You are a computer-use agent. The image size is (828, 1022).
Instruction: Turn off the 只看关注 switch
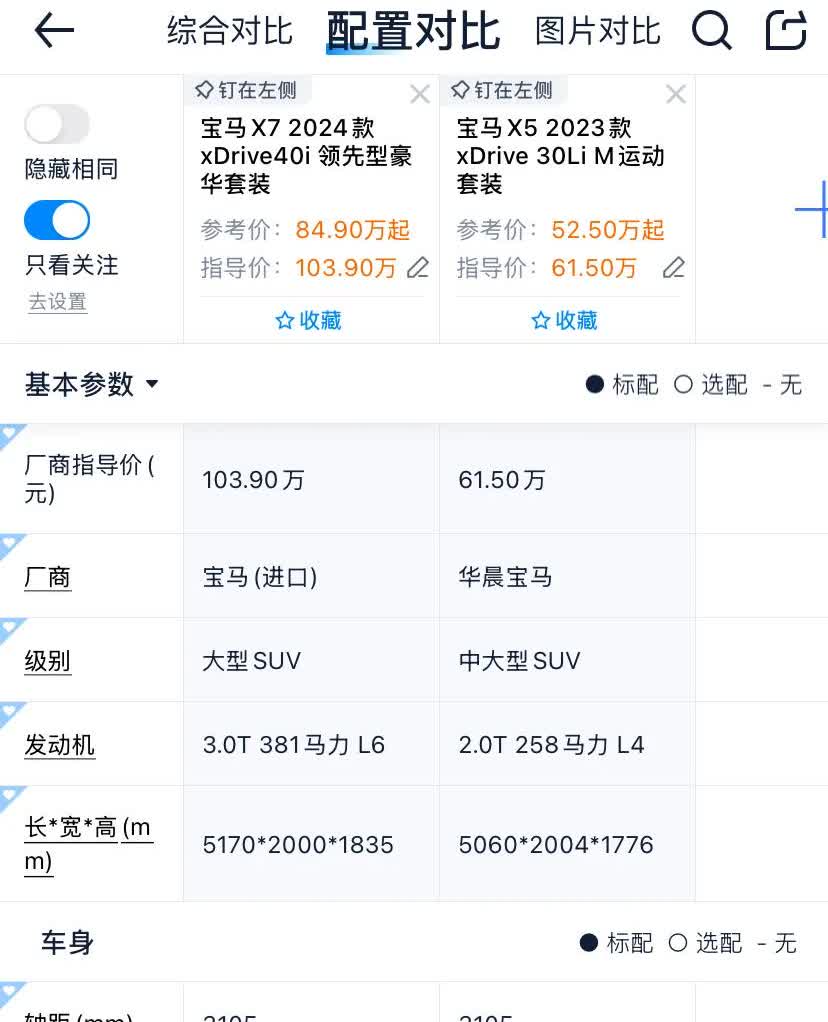(57, 220)
